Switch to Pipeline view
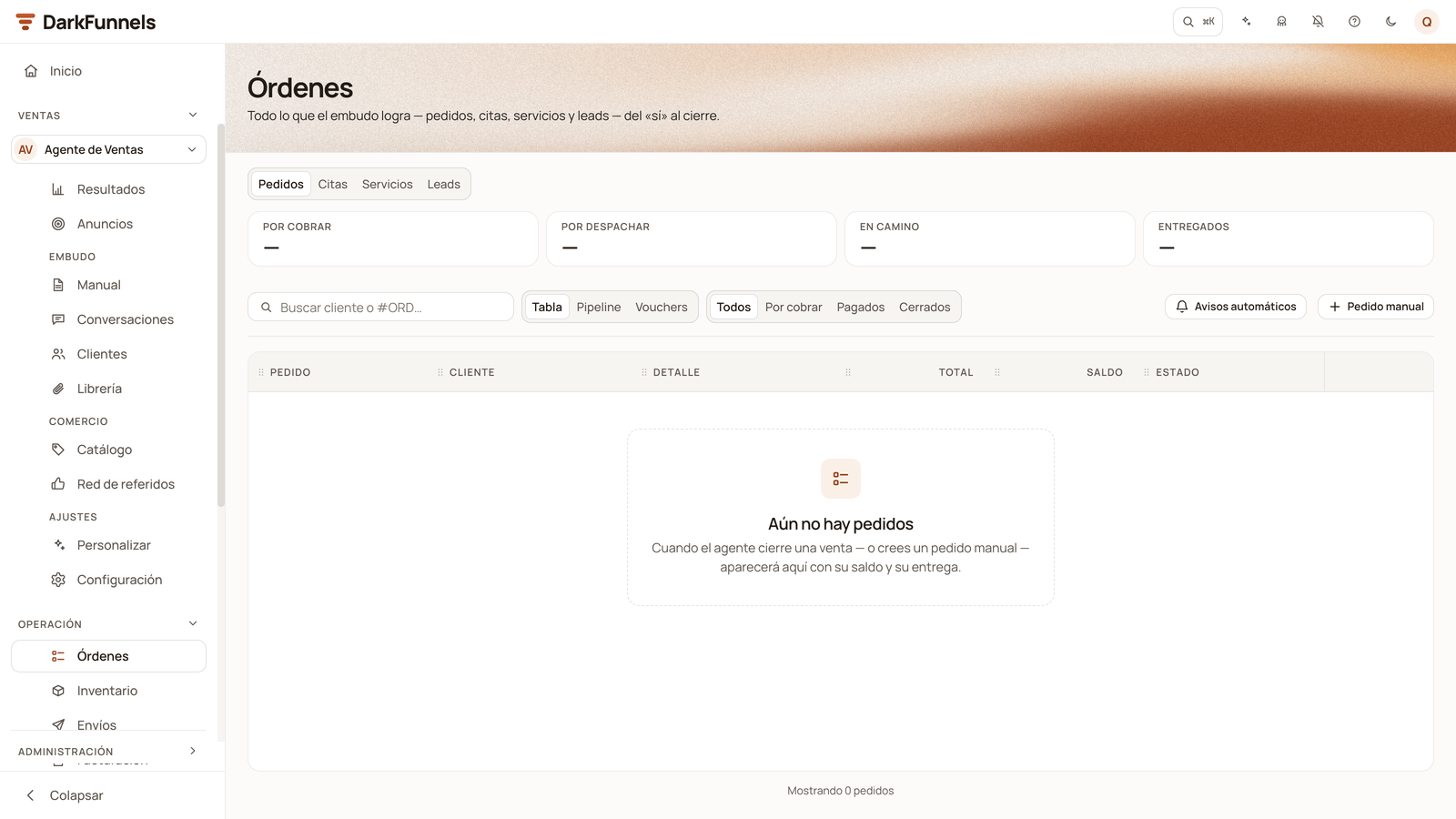 (x=599, y=307)
